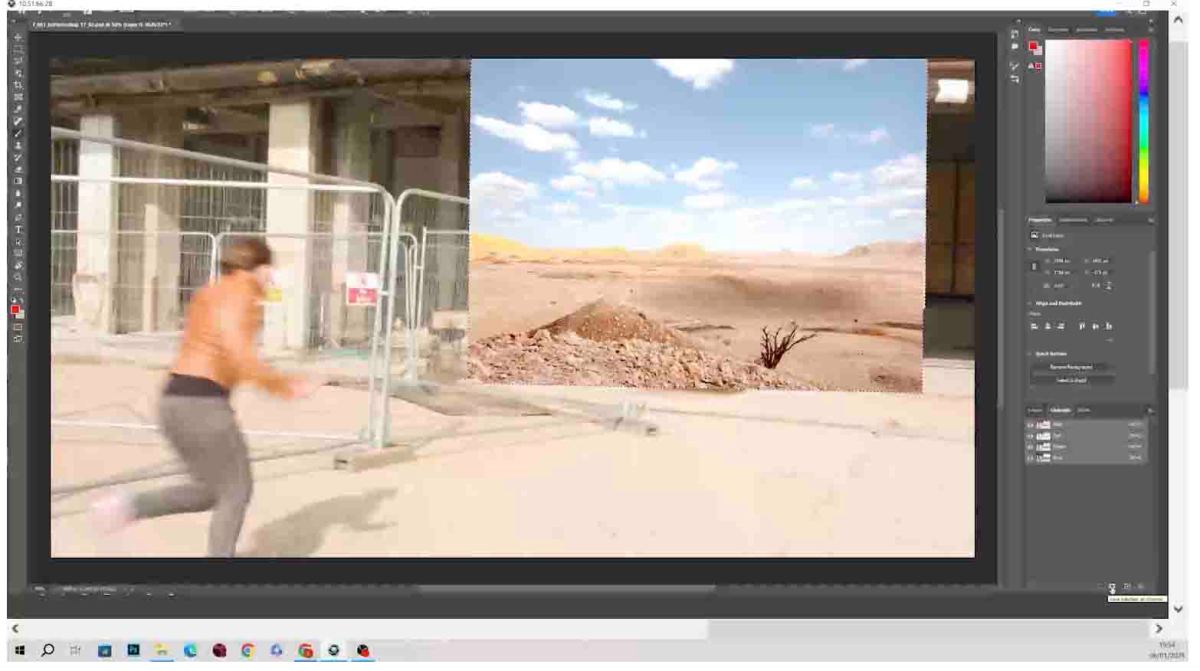Pick the Eyedropper tool
This screenshot has height=671, width=1200.
point(18,104)
